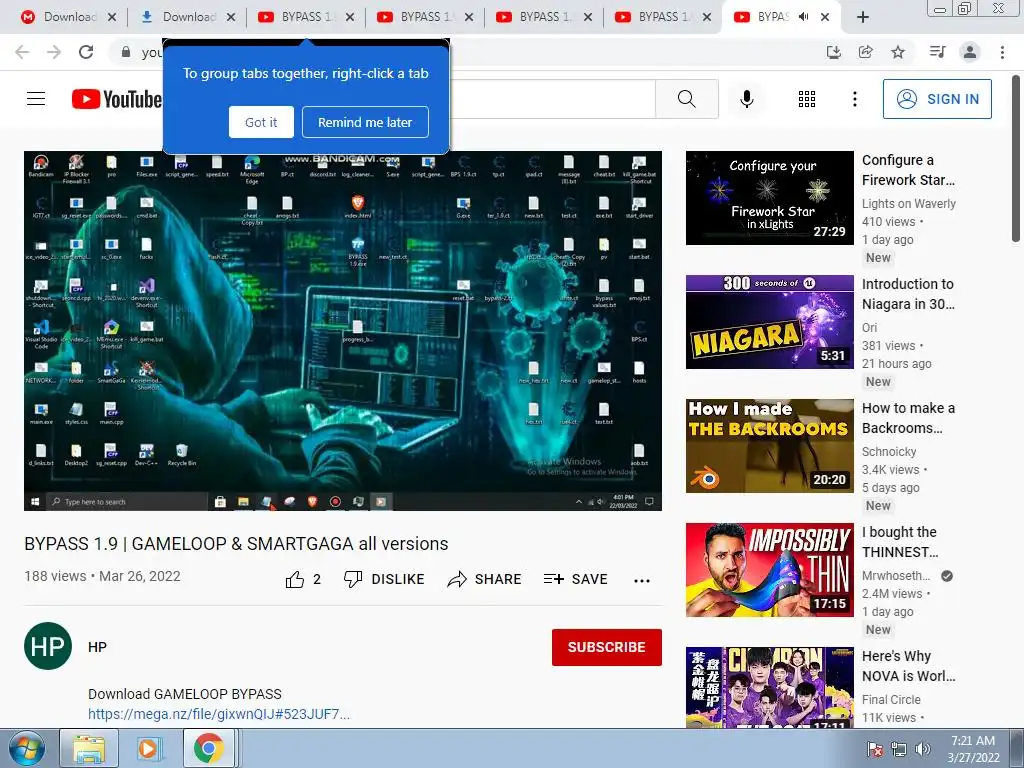Open Impossibly Thin video thumbnail
This screenshot has height=768, width=1024.
[x=769, y=570]
